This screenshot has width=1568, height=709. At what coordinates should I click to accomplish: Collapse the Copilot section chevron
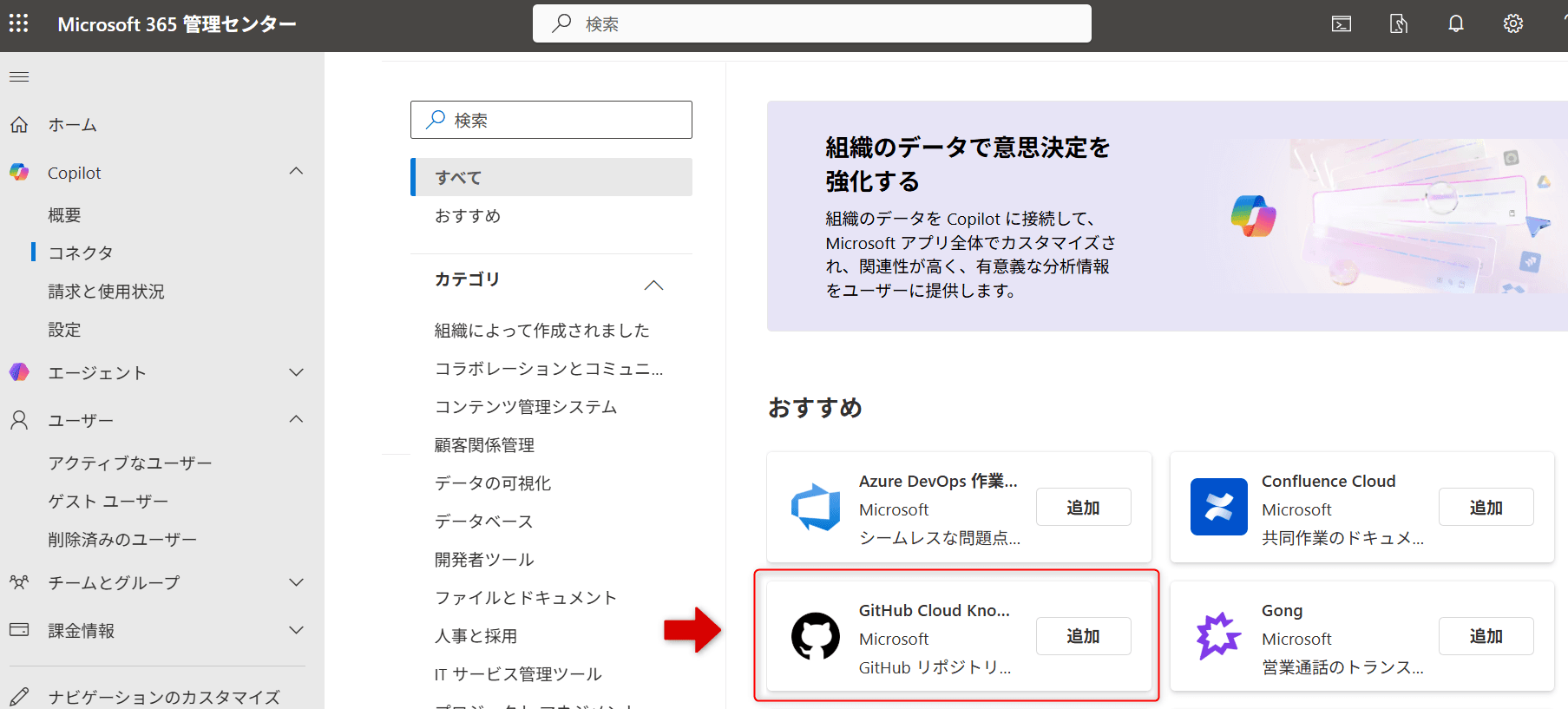tap(296, 171)
